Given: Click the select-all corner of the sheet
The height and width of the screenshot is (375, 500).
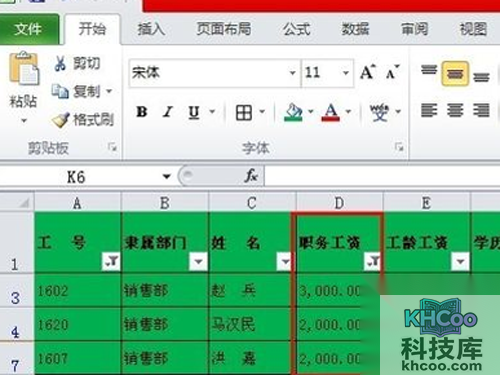Looking at the screenshot, I should coord(17,202).
